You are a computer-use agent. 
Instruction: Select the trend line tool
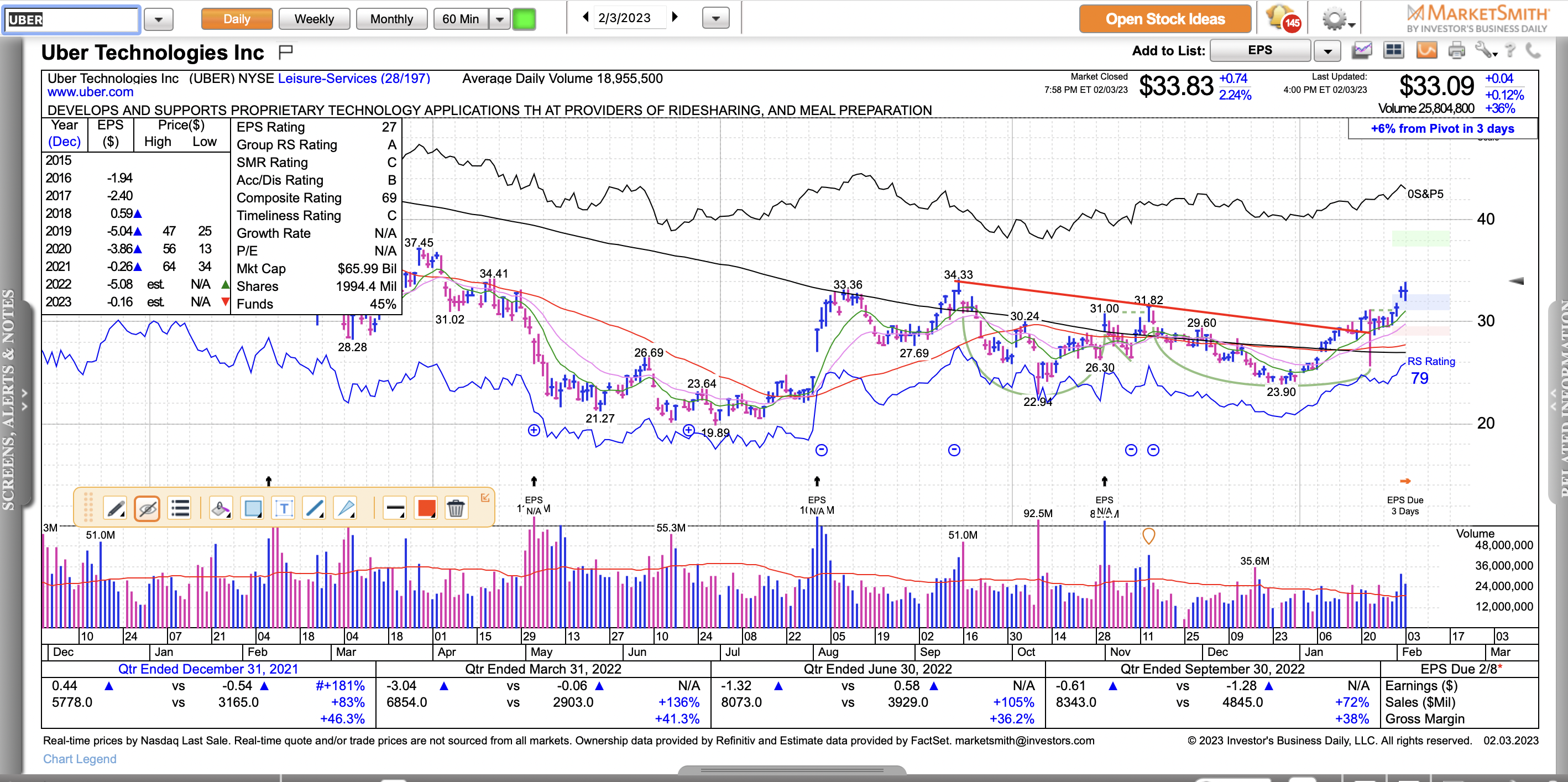pyautogui.click(x=314, y=507)
